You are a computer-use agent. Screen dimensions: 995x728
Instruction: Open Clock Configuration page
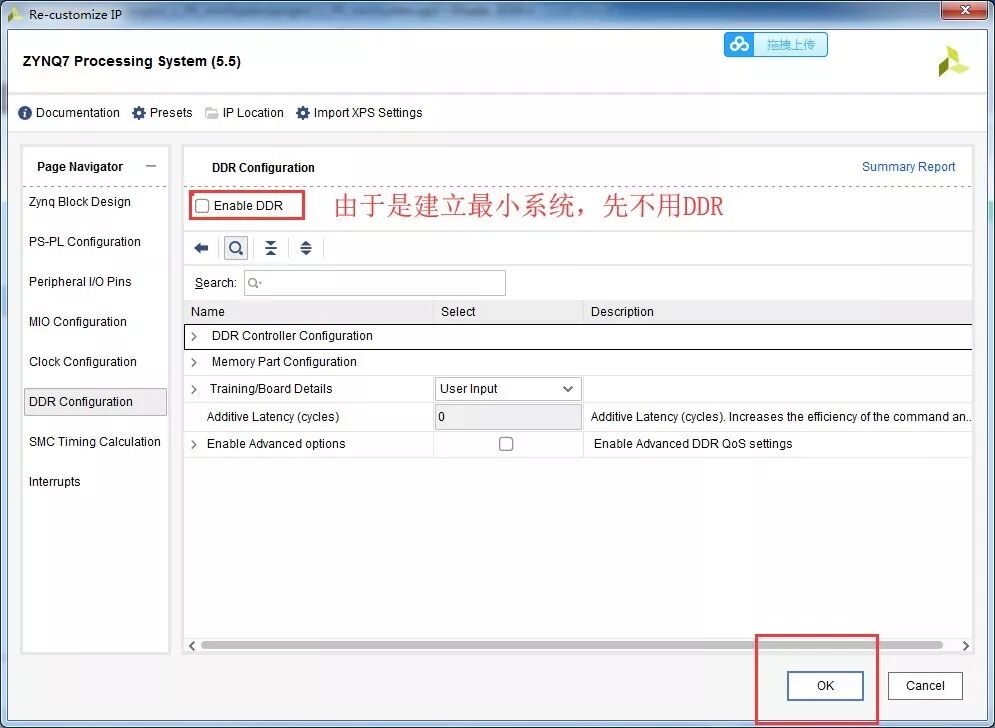pyautogui.click(x=82, y=362)
